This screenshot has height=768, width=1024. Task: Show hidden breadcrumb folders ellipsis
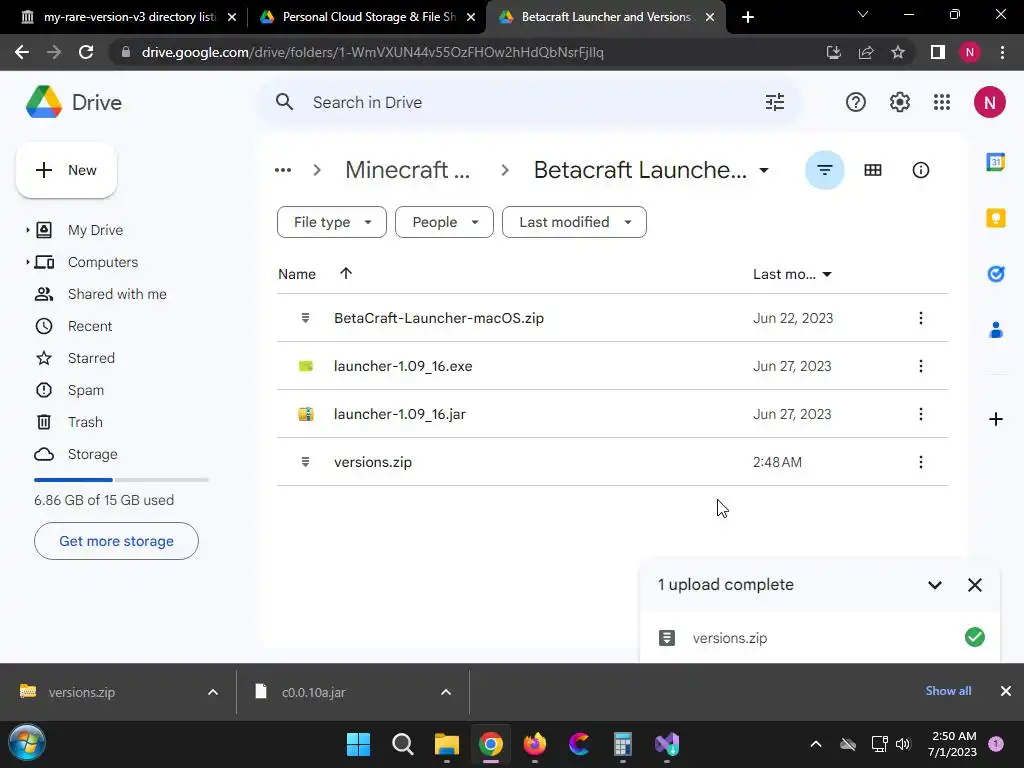click(x=283, y=170)
